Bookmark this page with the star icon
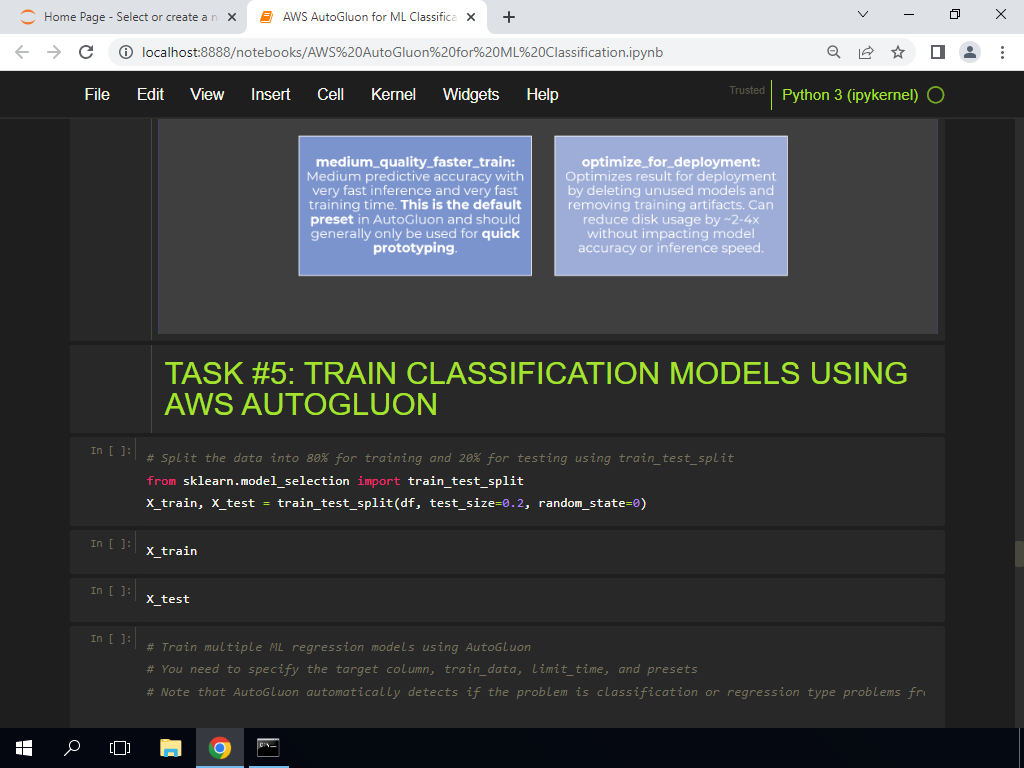This screenshot has height=768, width=1024. (x=898, y=52)
